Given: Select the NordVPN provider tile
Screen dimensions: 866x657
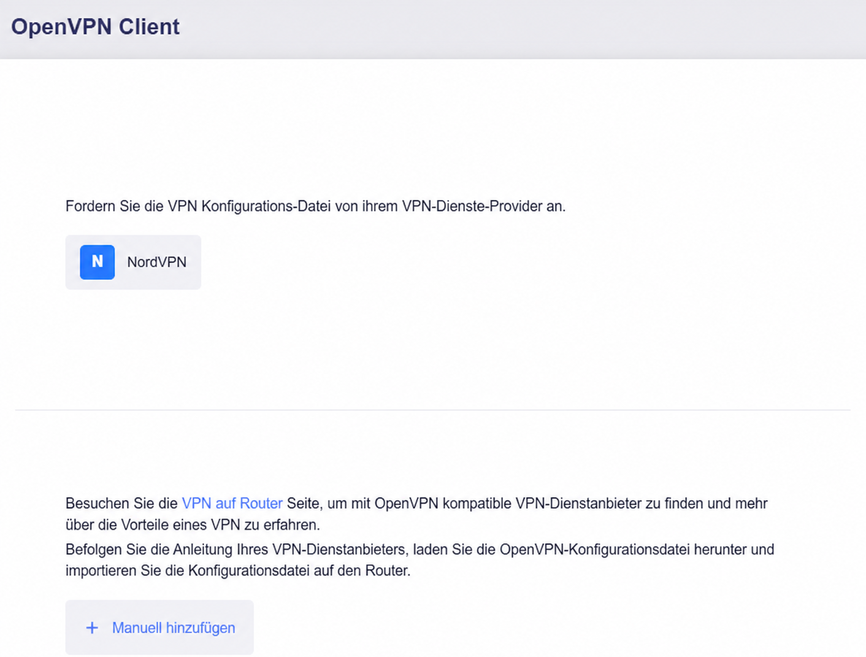Looking at the screenshot, I should 133,262.
